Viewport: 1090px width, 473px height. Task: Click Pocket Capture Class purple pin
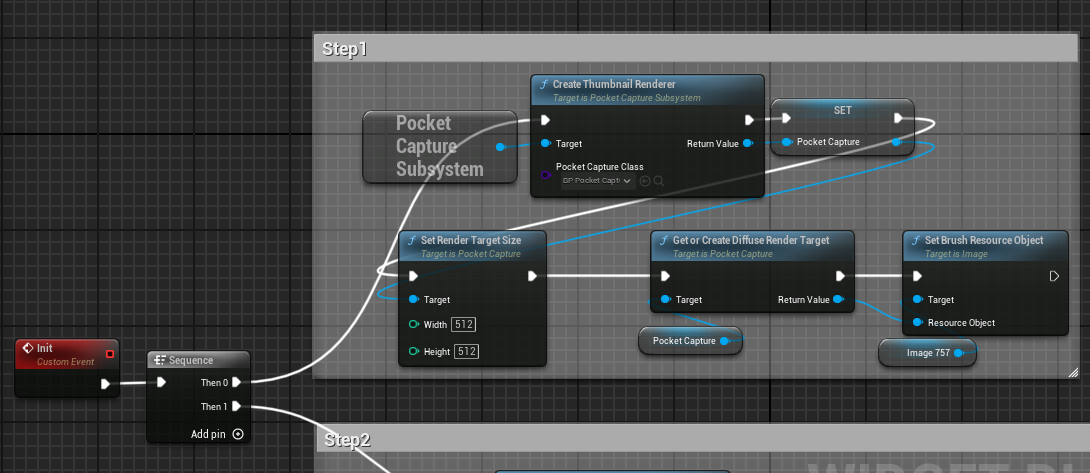point(546,175)
